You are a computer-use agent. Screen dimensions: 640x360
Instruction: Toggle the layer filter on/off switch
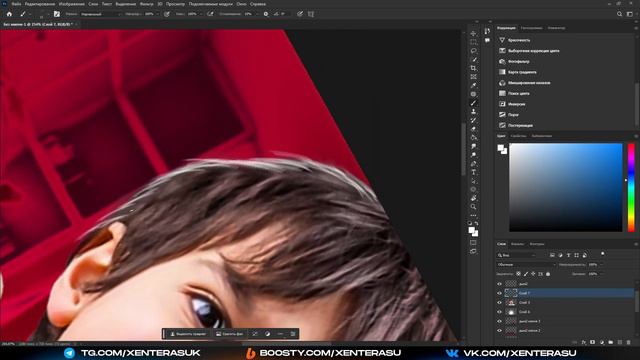pos(602,254)
